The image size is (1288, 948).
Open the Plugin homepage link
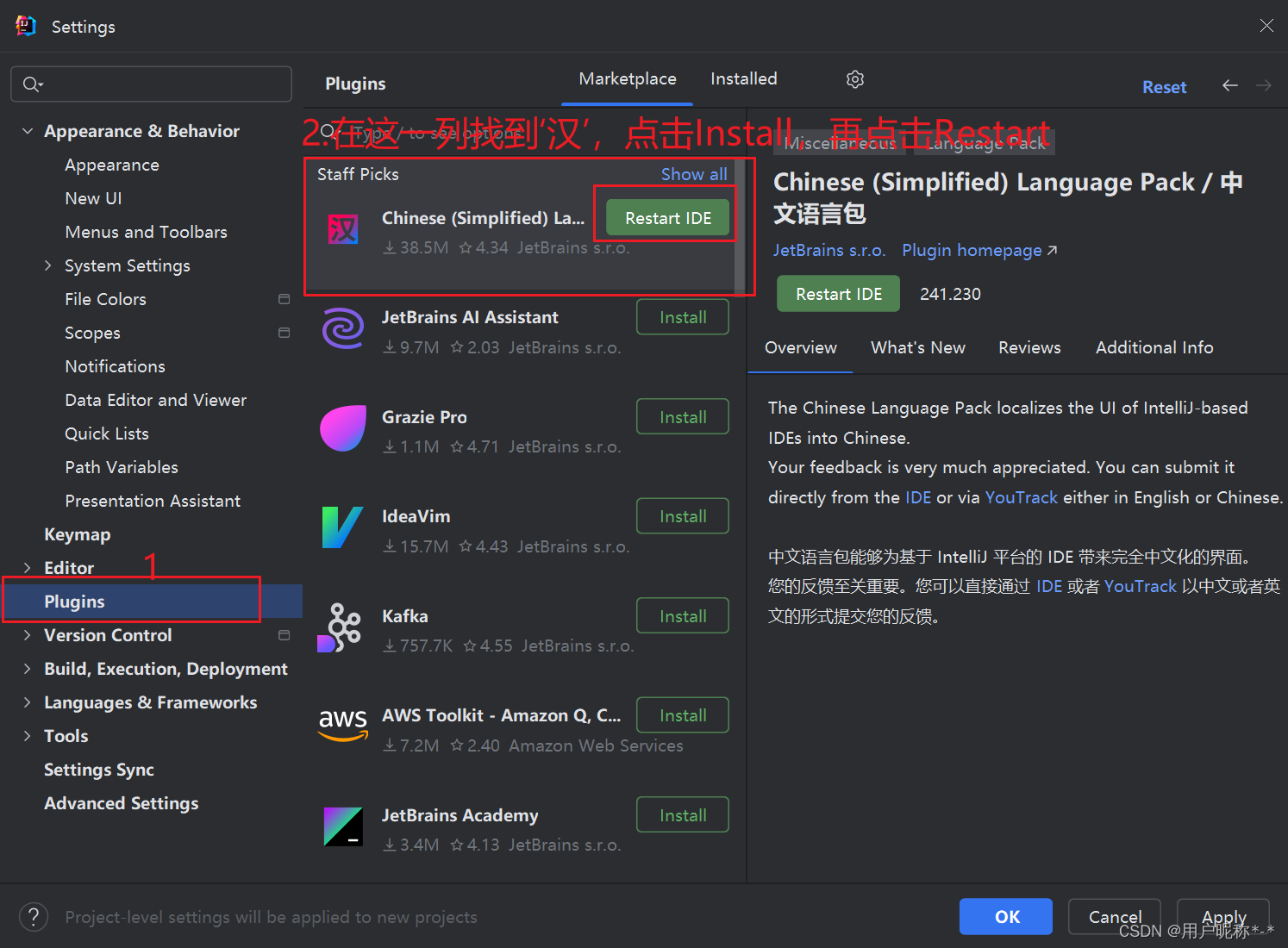point(979,250)
